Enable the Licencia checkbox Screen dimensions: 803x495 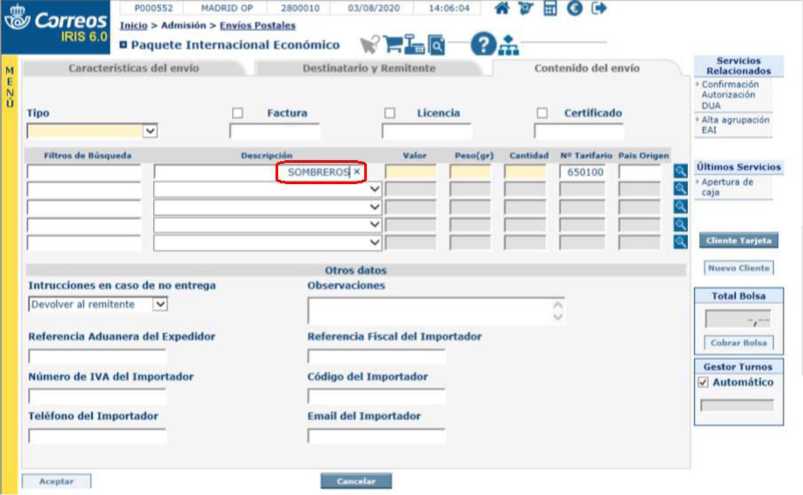pos(390,113)
